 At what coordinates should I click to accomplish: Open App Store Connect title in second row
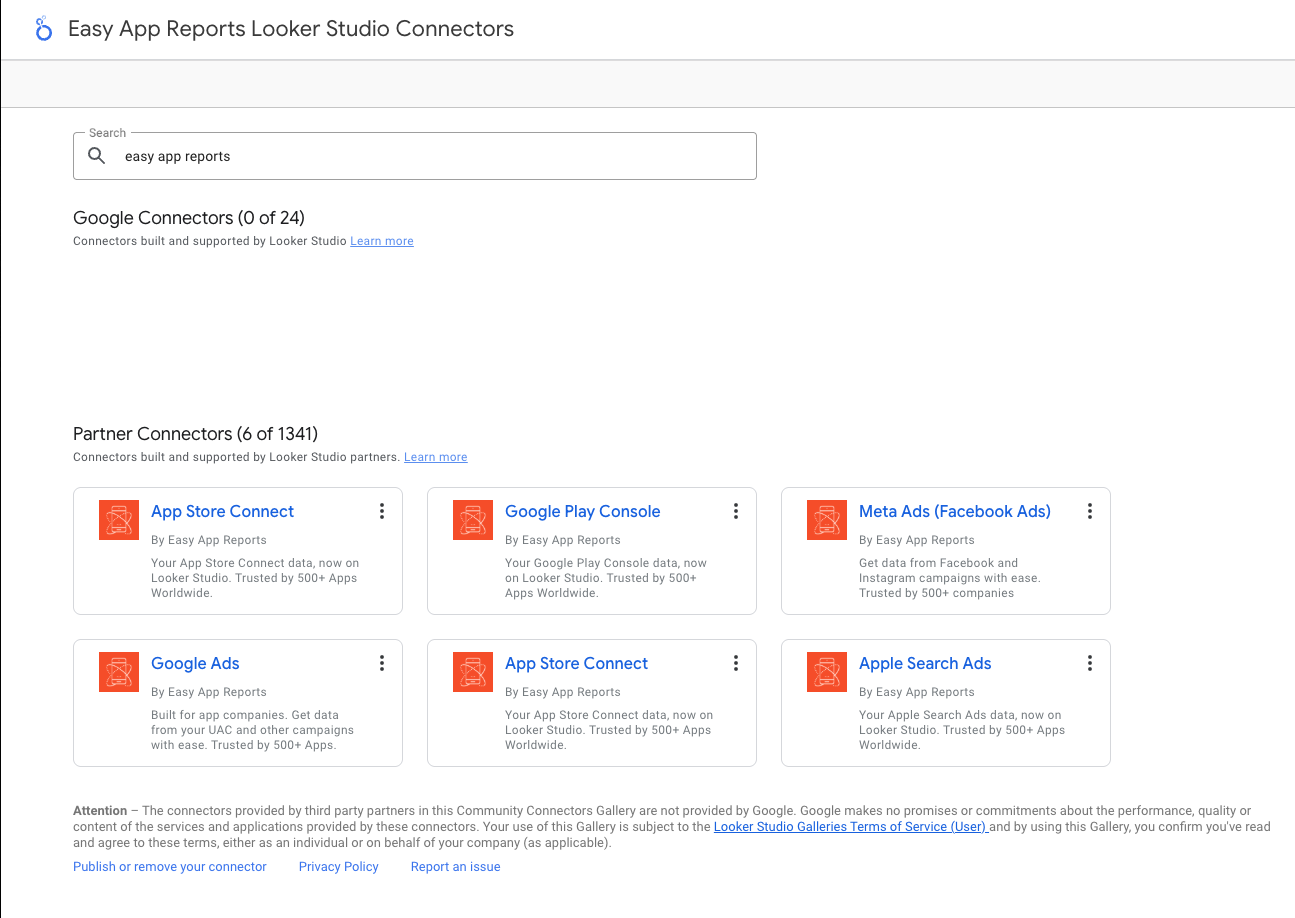pyautogui.click(x=576, y=663)
